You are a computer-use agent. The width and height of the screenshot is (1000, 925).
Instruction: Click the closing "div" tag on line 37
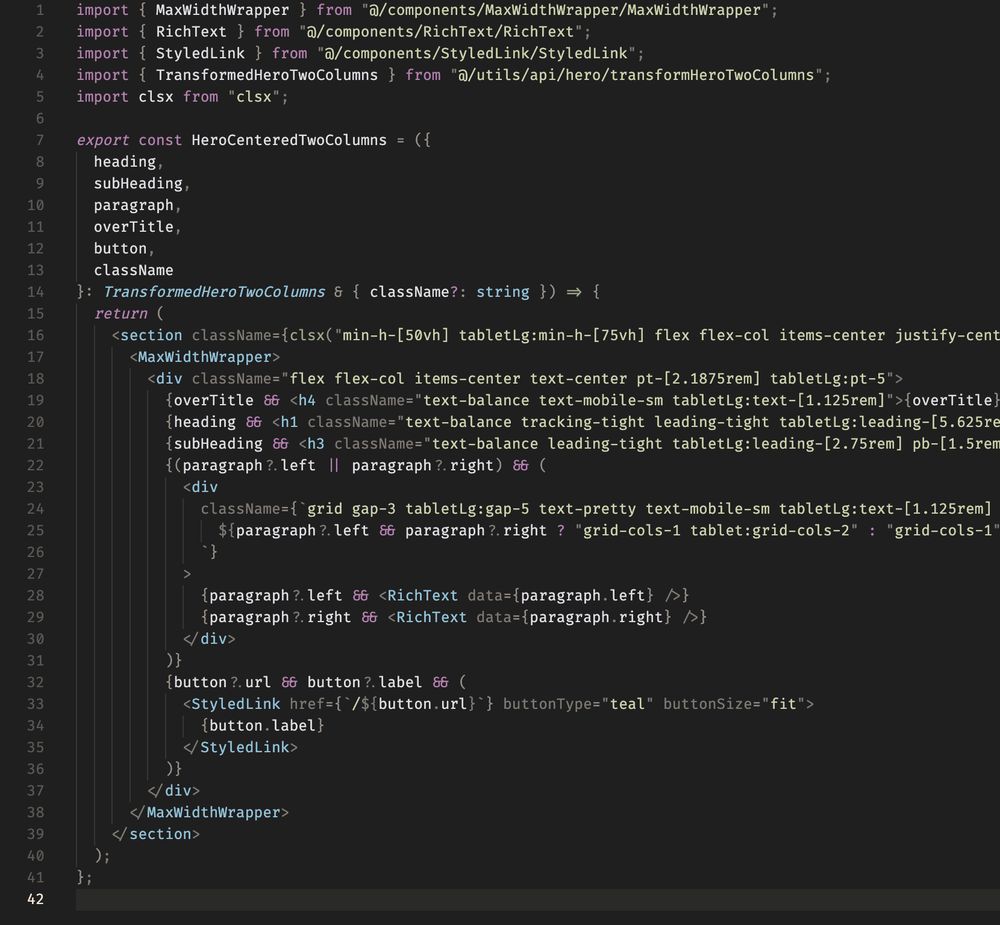pyautogui.click(x=173, y=791)
